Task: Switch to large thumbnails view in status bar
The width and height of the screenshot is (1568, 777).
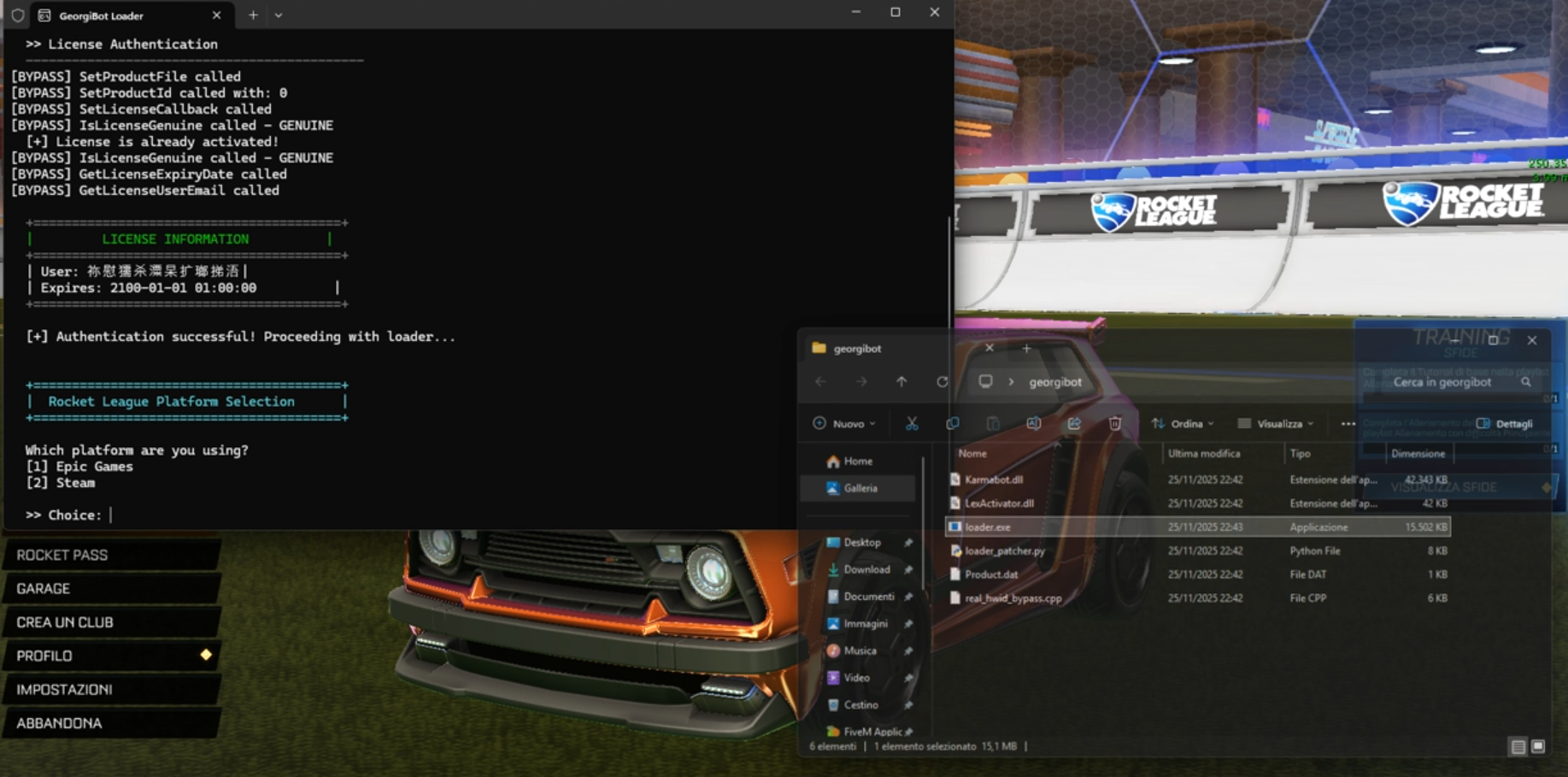Action: 1537,746
